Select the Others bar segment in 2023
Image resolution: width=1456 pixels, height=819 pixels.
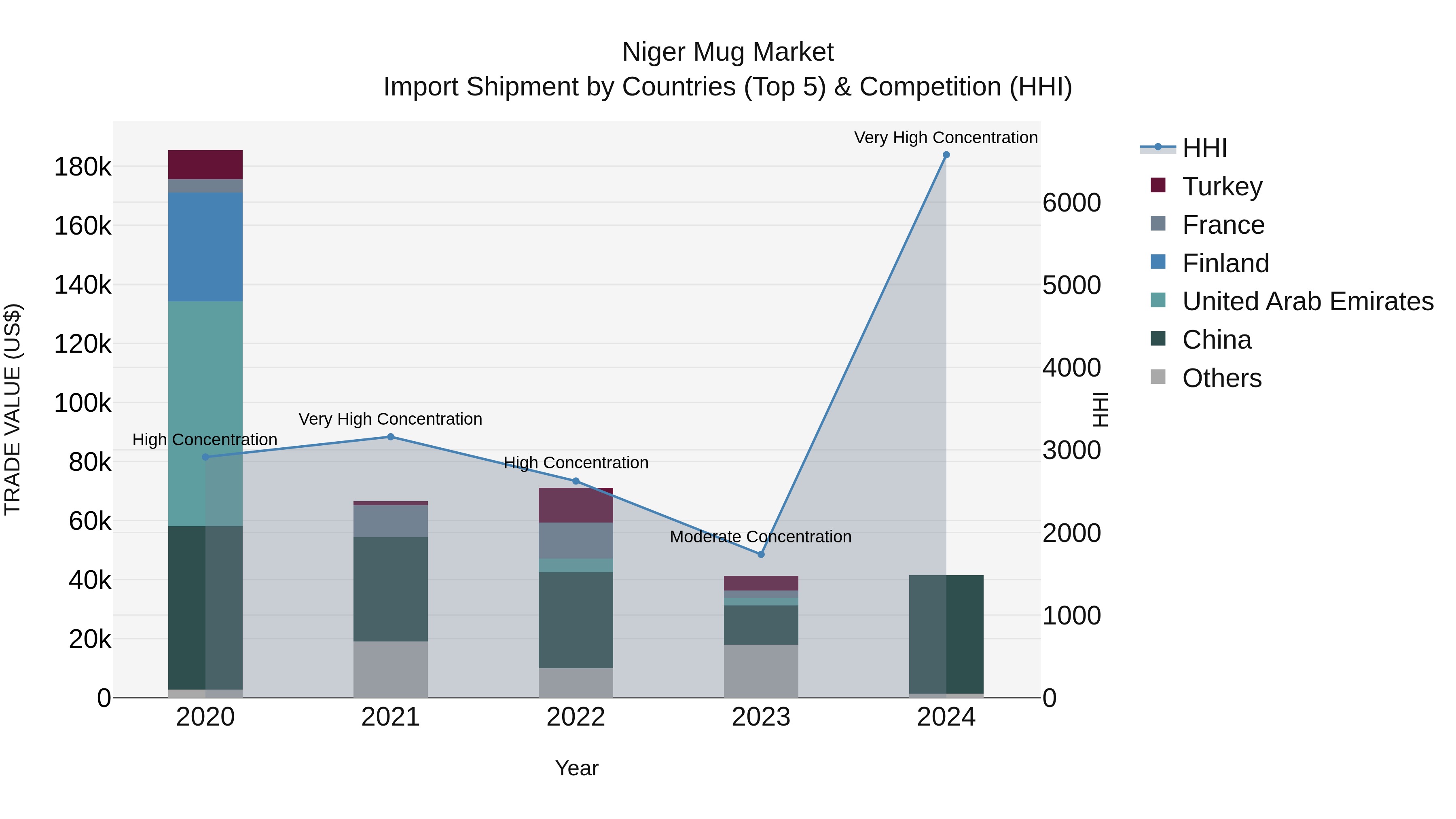[761, 671]
